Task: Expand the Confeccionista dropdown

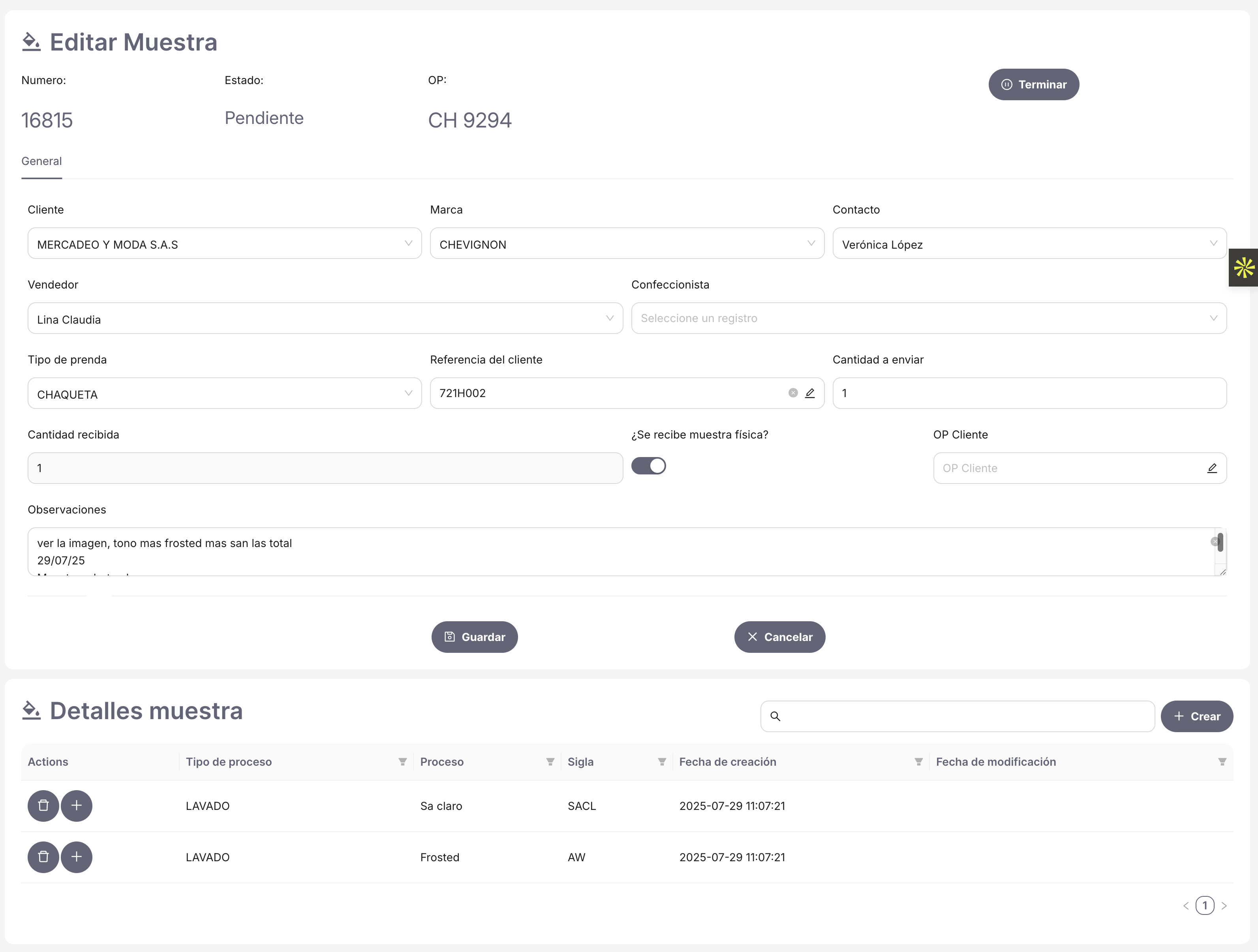Action: point(928,318)
